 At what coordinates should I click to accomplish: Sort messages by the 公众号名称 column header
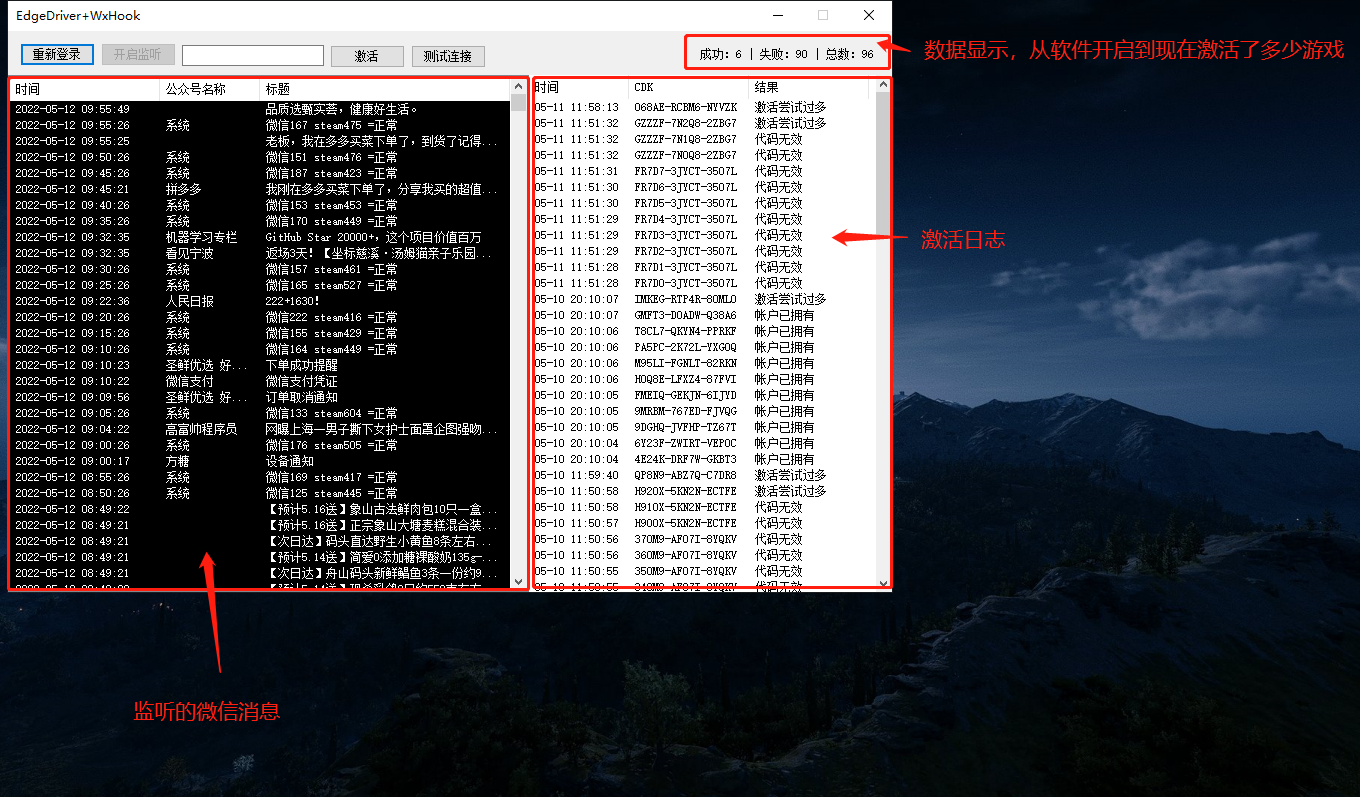[x=210, y=89]
